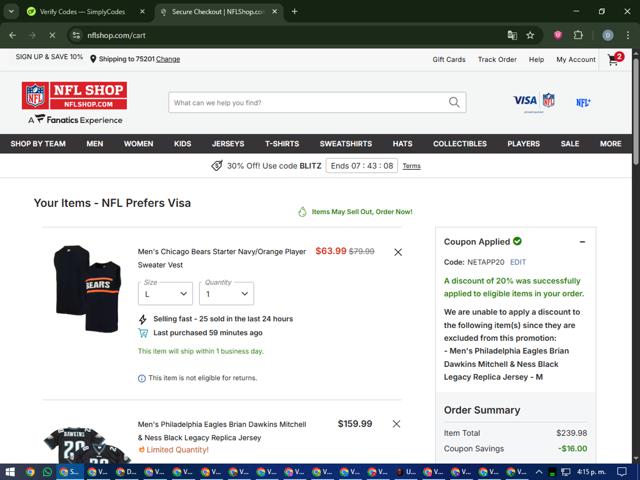Click the Eagles jersey thumbnail

click(x=86, y=444)
